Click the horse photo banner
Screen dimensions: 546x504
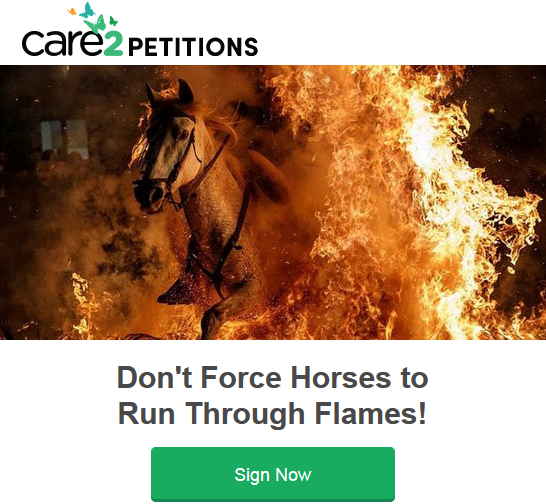click(273, 202)
